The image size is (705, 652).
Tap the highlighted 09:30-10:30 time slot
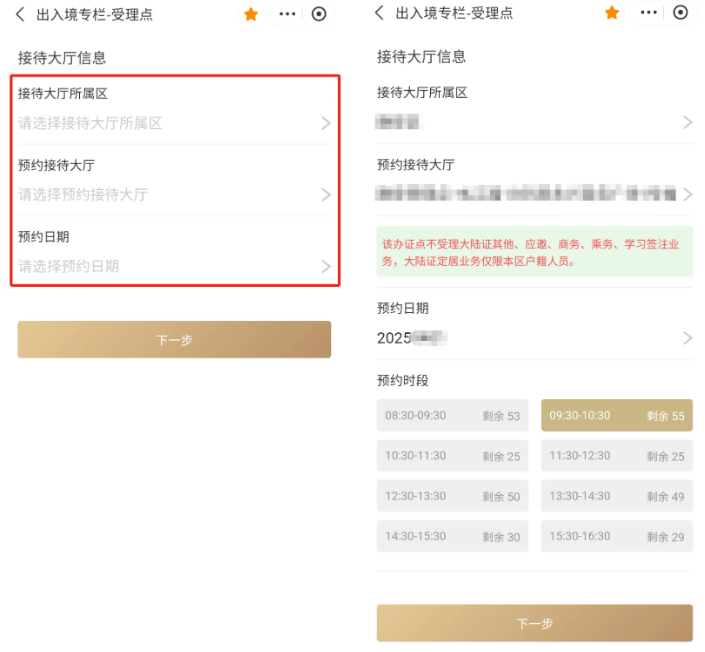616,416
